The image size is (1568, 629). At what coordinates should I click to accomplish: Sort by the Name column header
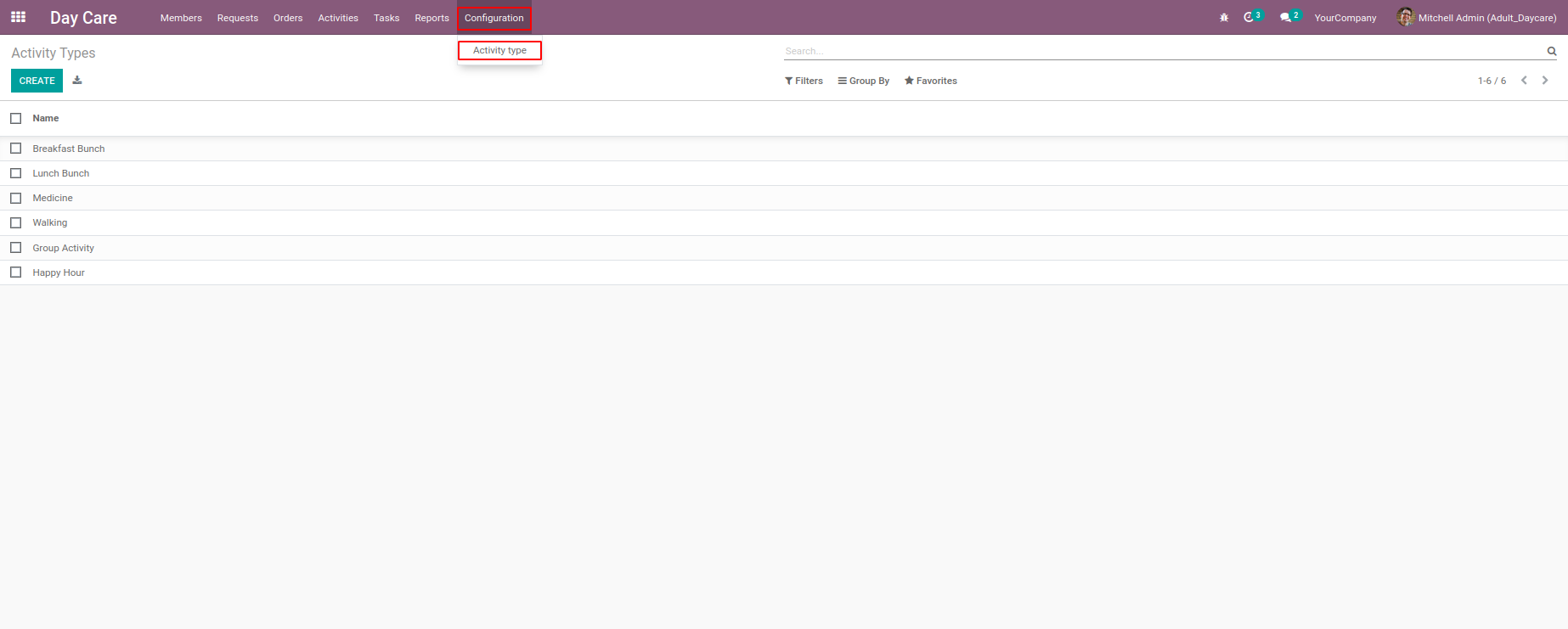46,119
